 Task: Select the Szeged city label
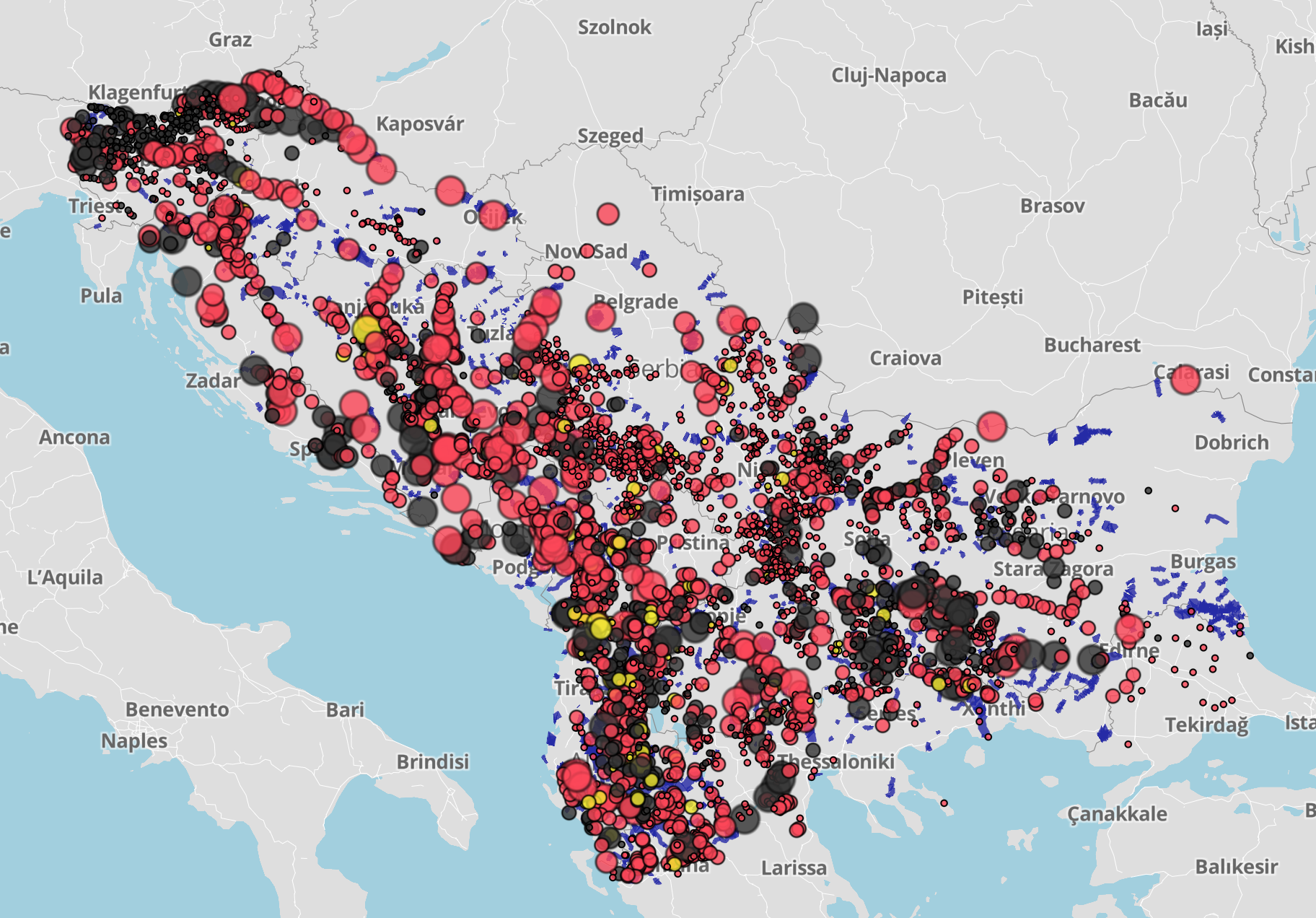pos(610,136)
